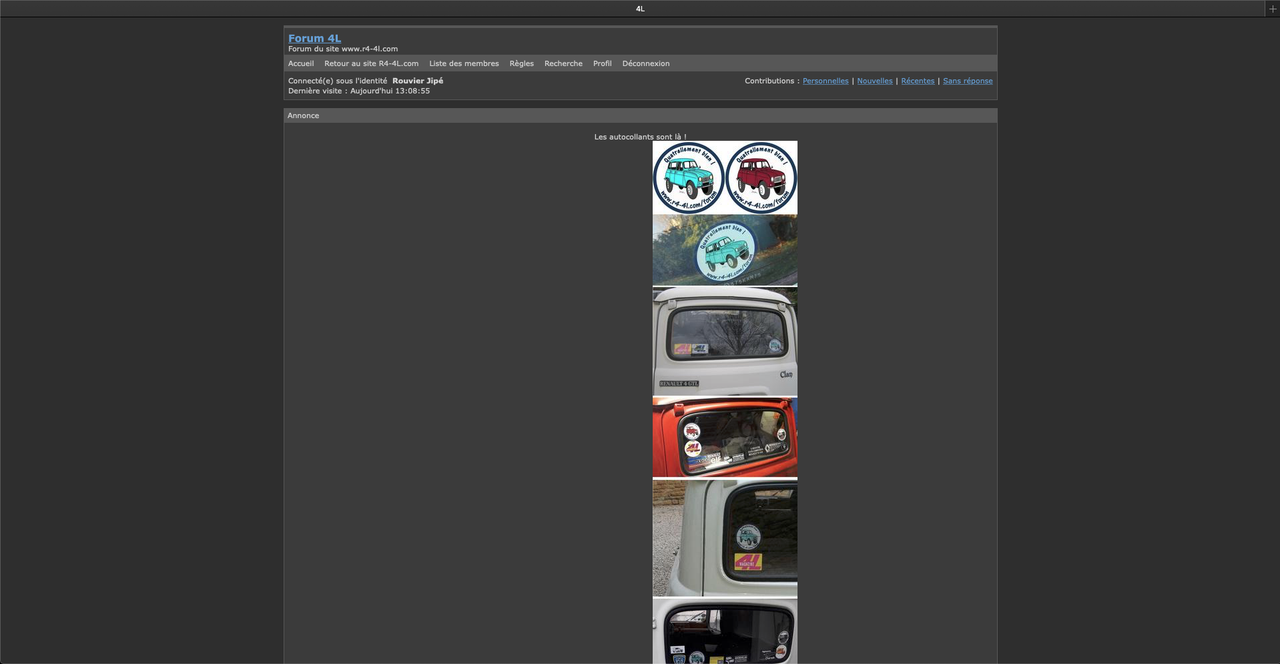Open the partially visible bottom window photo
This screenshot has height=664, width=1280.
pyautogui.click(x=725, y=631)
